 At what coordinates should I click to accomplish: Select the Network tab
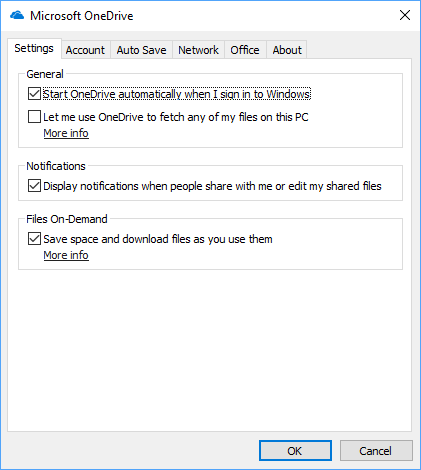(198, 50)
